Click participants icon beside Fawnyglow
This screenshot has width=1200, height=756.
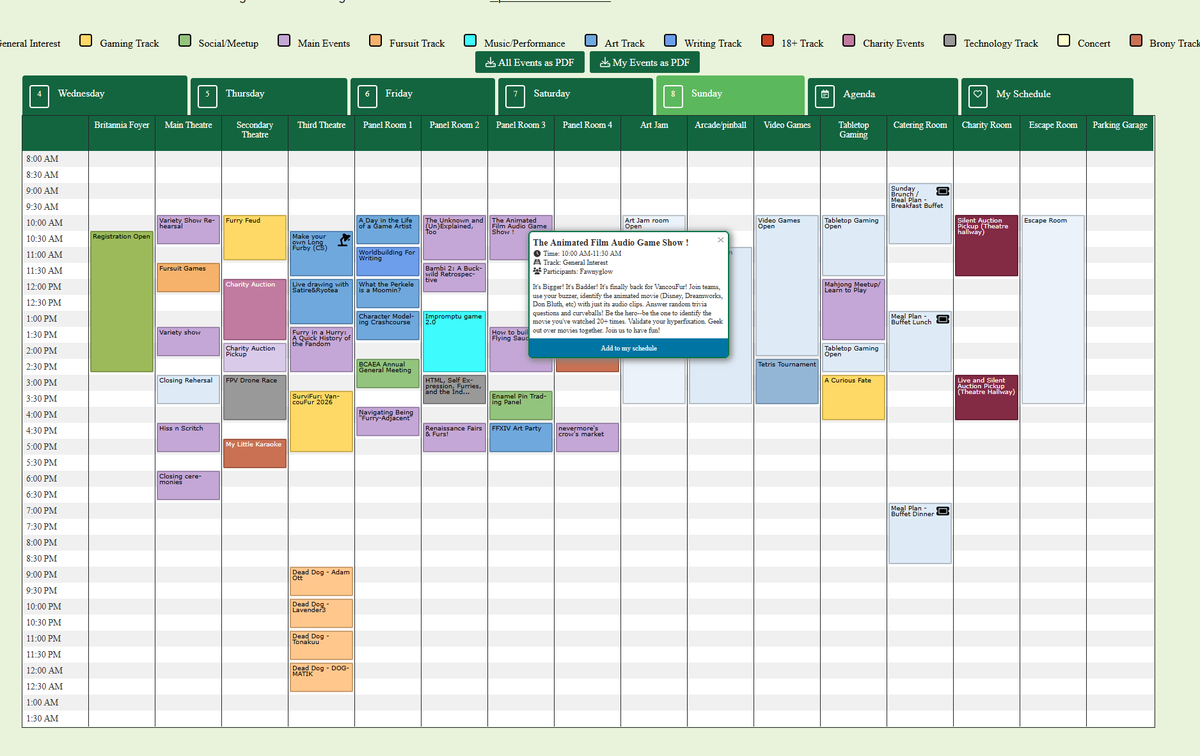537,272
